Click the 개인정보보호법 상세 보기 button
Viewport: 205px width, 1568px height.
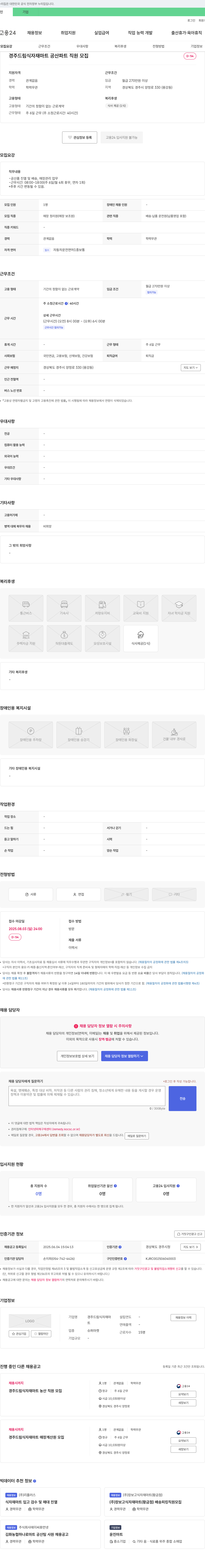pyautogui.click(x=78, y=1056)
